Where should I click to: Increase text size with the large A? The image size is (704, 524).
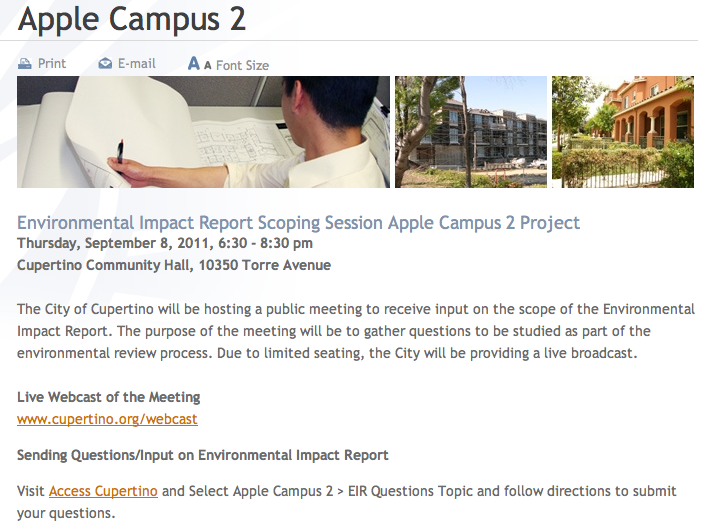coord(194,63)
